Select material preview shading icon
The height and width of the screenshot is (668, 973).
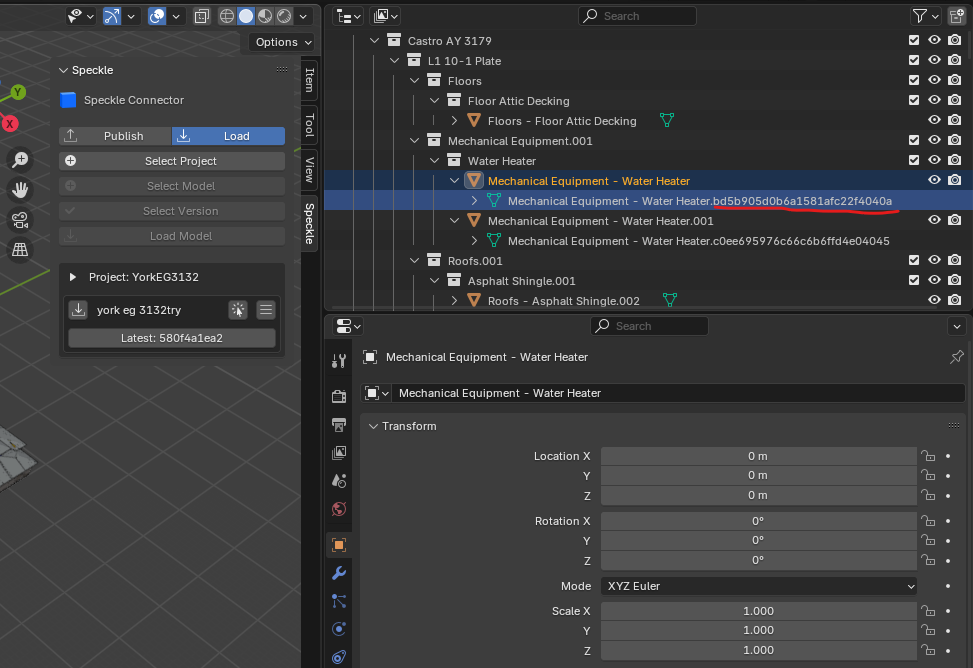(265, 16)
